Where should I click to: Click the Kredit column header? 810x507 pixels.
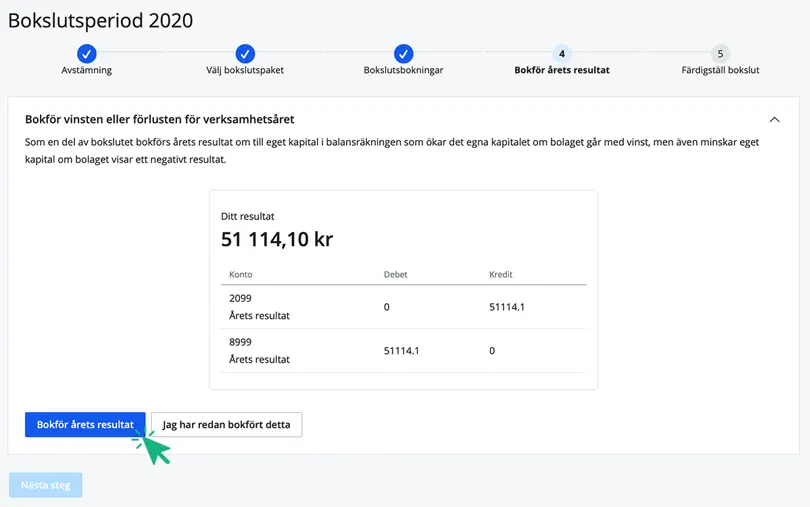click(x=501, y=274)
